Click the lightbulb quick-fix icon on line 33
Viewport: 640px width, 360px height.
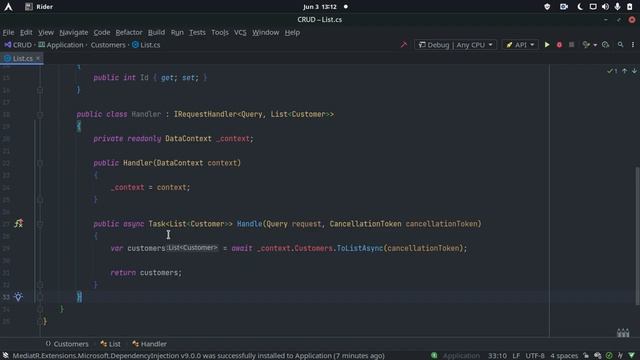pyautogui.click(x=18, y=296)
